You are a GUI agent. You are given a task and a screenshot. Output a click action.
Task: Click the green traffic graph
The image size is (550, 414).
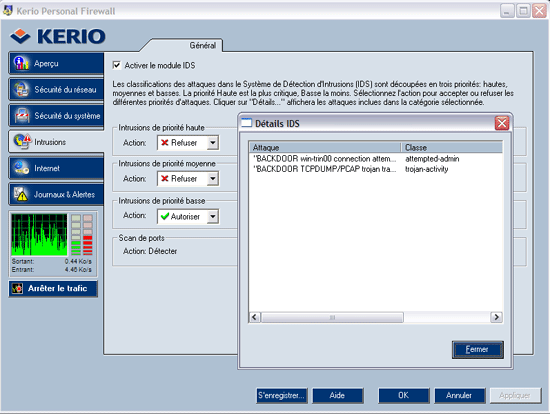tap(39, 234)
